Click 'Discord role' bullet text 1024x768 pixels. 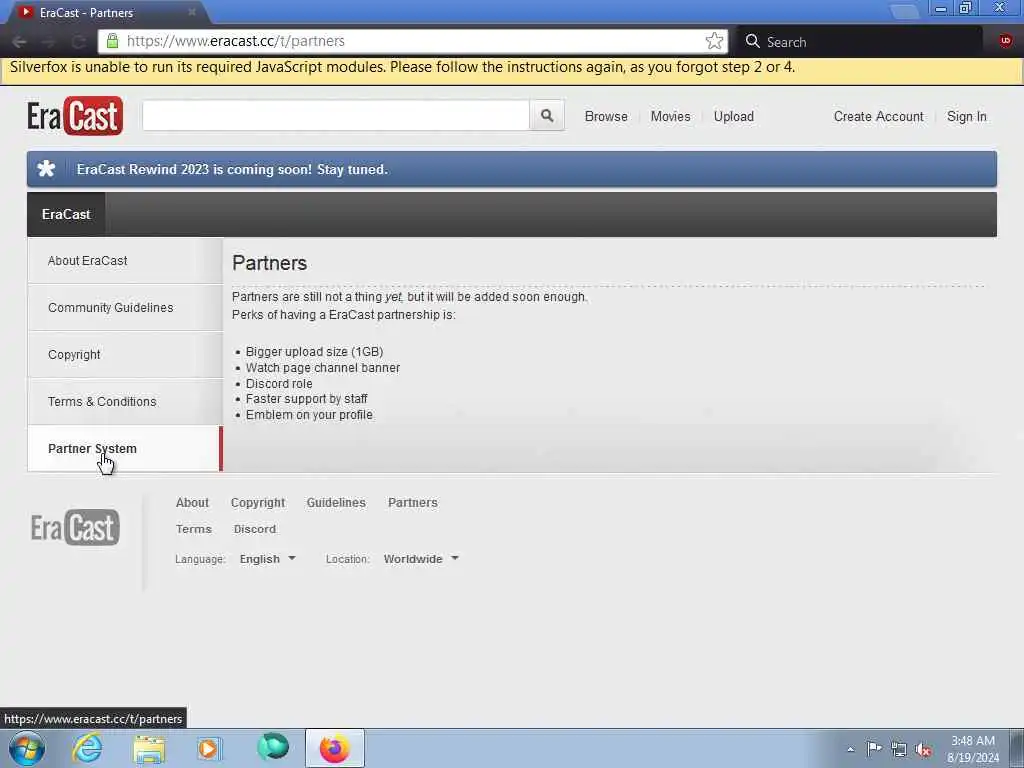pos(279,384)
